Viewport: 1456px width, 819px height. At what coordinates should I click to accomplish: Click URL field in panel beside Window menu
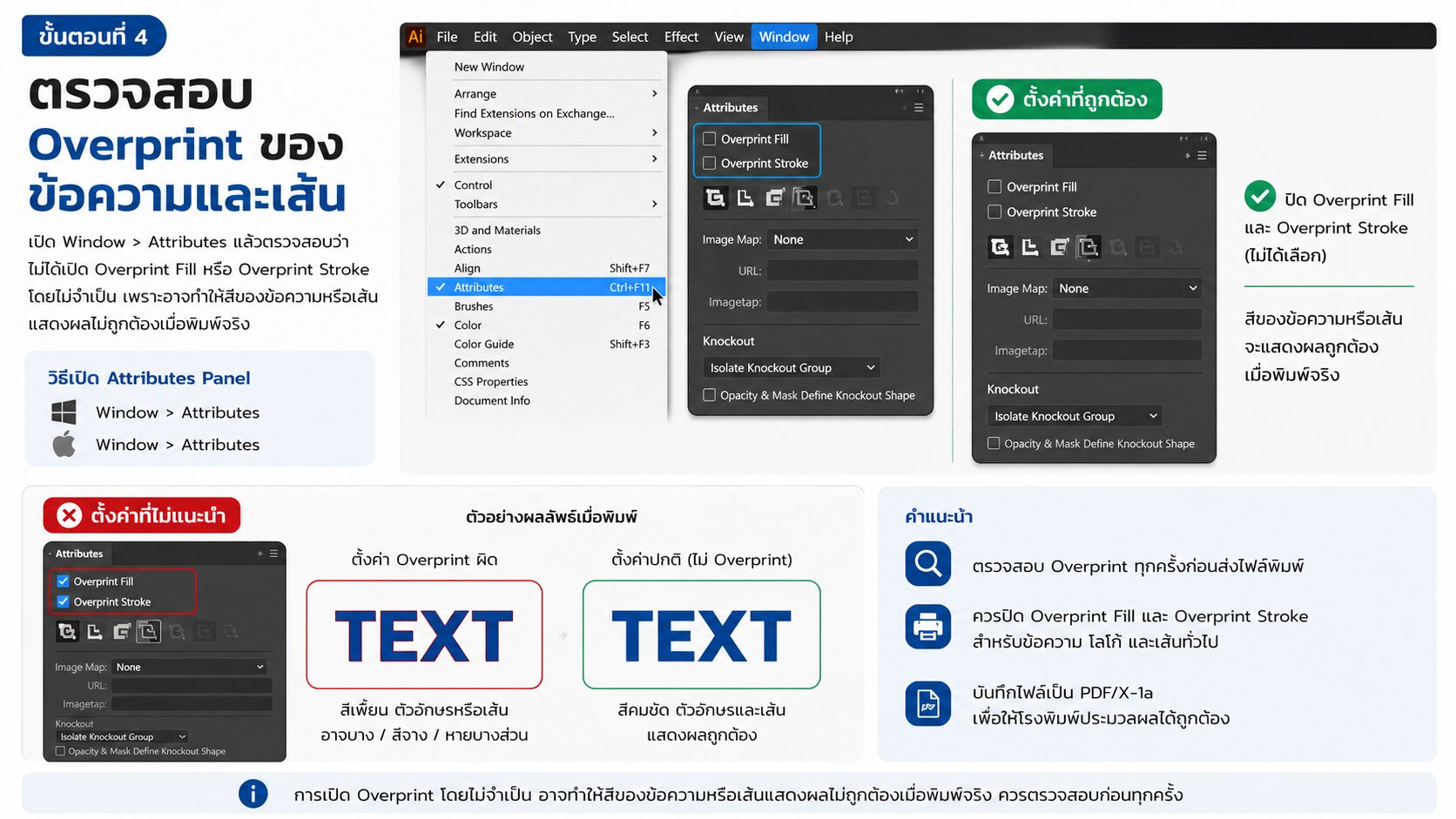842,271
